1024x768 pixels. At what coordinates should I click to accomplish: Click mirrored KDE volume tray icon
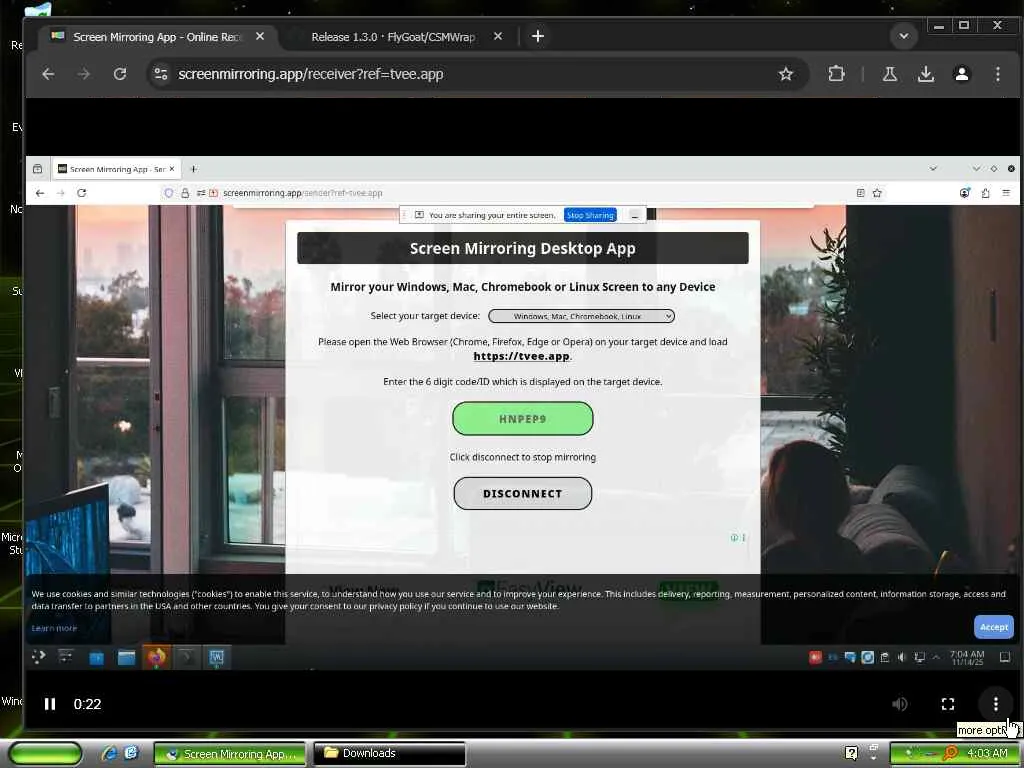pos(902,658)
